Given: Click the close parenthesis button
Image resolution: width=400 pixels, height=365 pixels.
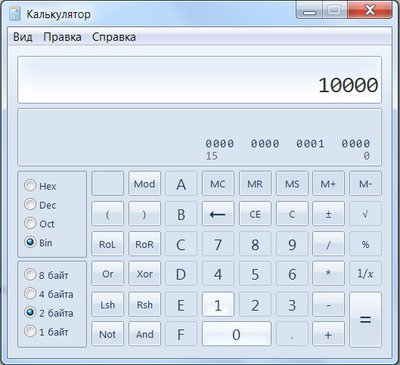Looking at the screenshot, I should point(144,214).
